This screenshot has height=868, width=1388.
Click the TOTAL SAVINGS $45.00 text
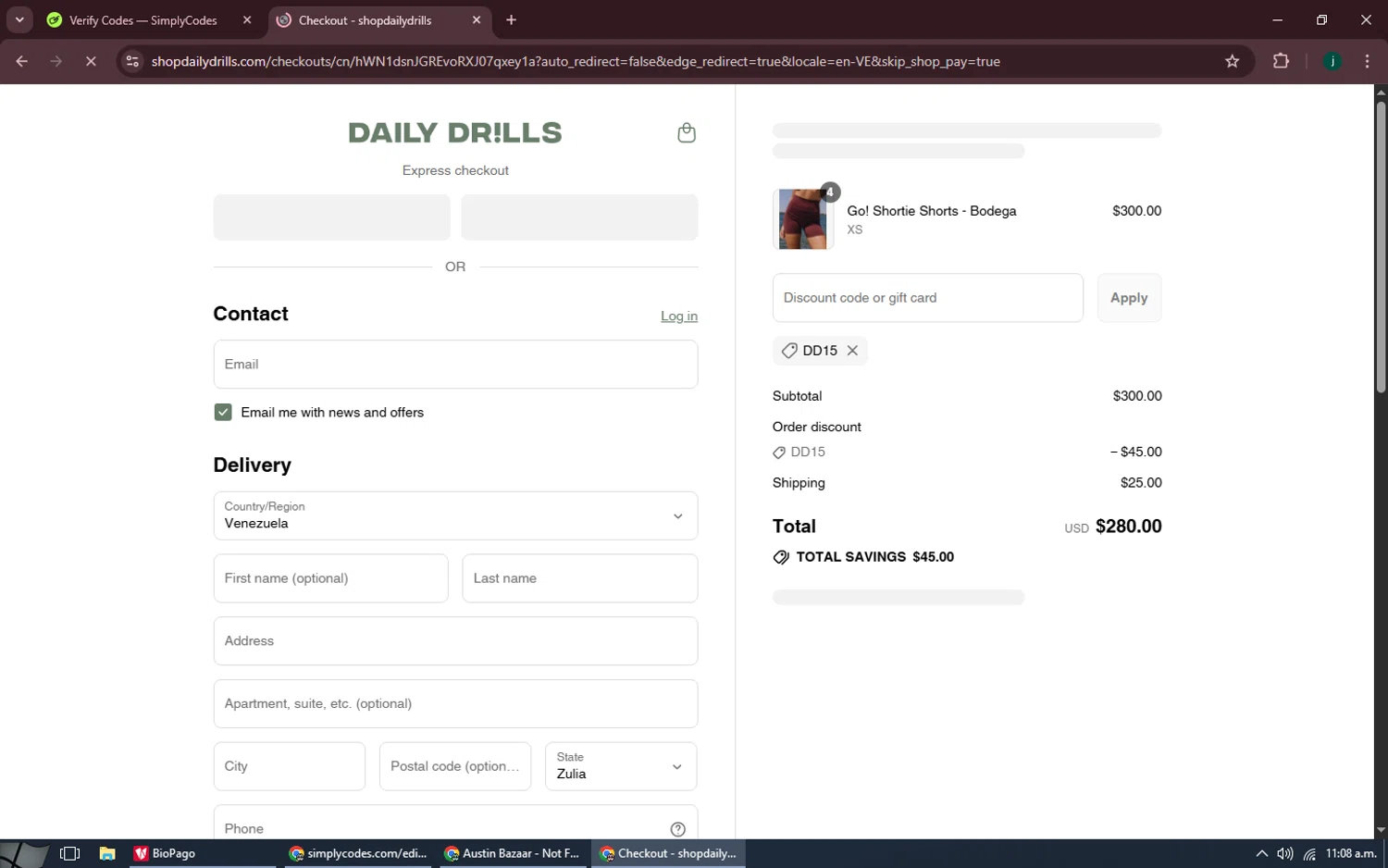click(x=874, y=557)
